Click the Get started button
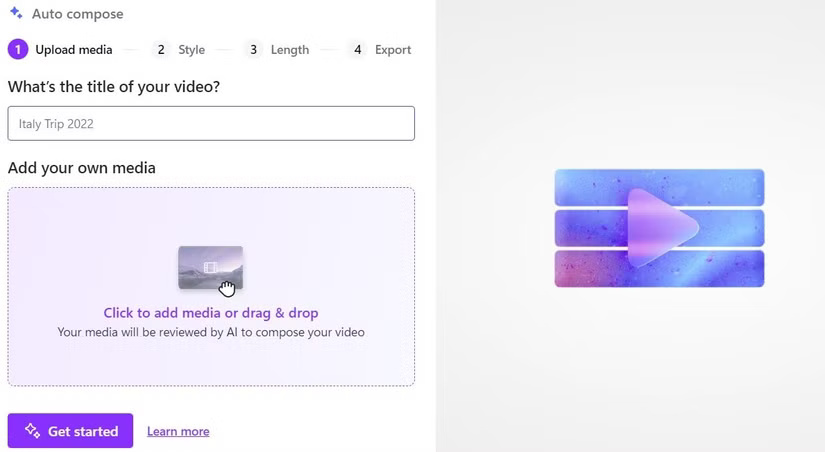Screen dimensions: 825x452 click(x=71, y=431)
